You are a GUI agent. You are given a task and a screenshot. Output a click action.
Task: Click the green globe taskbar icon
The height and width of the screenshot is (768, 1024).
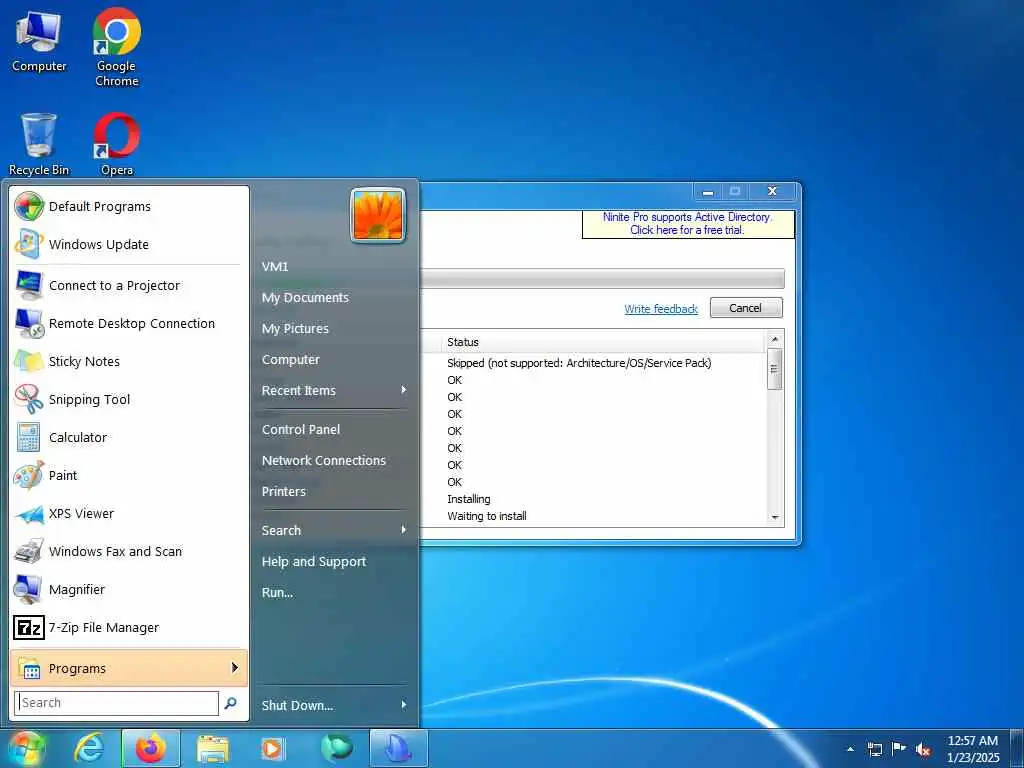(336, 748)
